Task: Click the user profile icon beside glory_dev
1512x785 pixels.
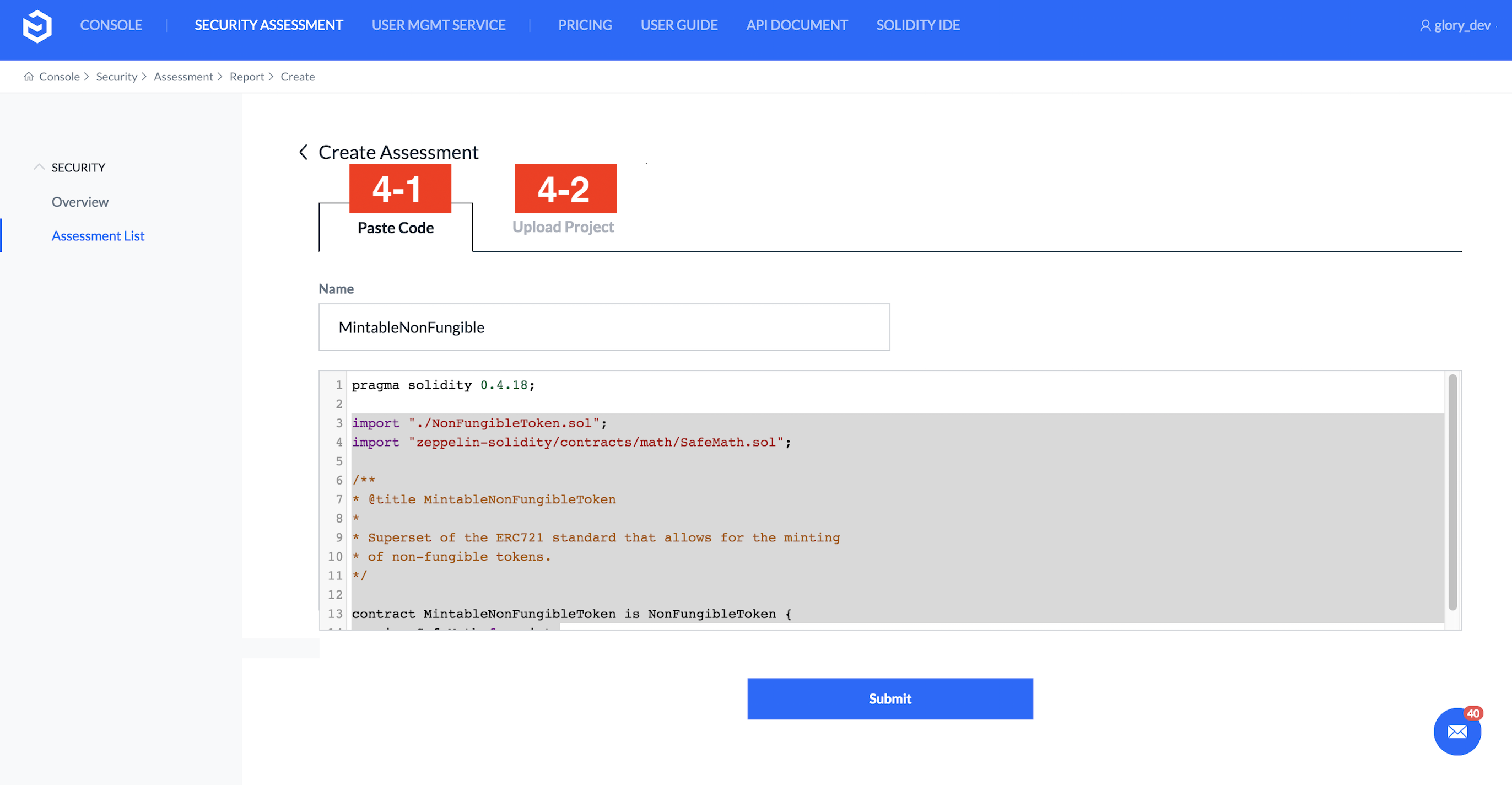Action: tap(1424, 26)
